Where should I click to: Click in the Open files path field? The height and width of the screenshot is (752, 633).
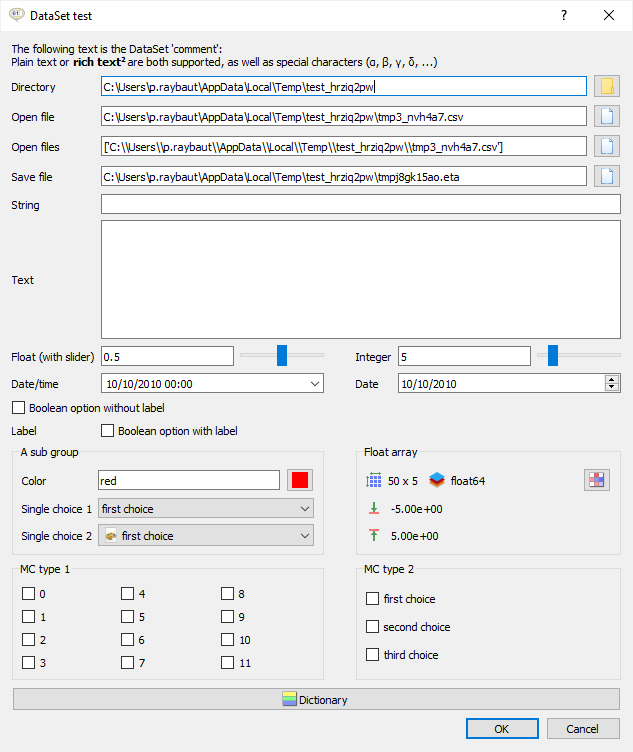(x=344, y=146)
